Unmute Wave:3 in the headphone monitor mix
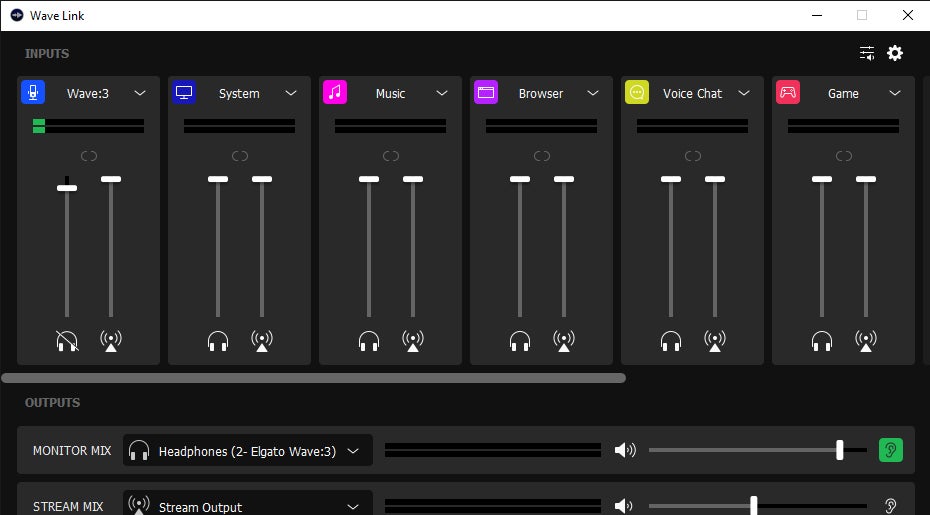The height and width of the screenshot is (515, 930). [x=67, y=341]
